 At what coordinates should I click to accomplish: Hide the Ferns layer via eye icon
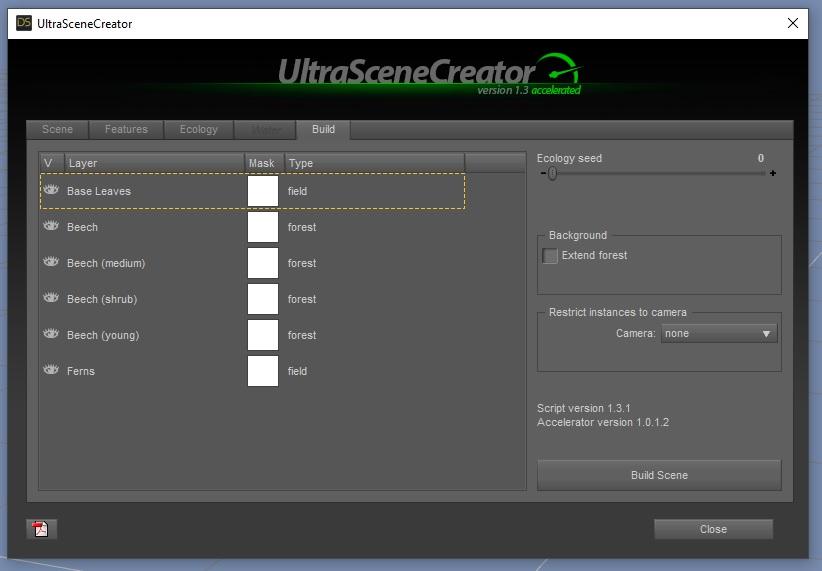pos(51,370)
